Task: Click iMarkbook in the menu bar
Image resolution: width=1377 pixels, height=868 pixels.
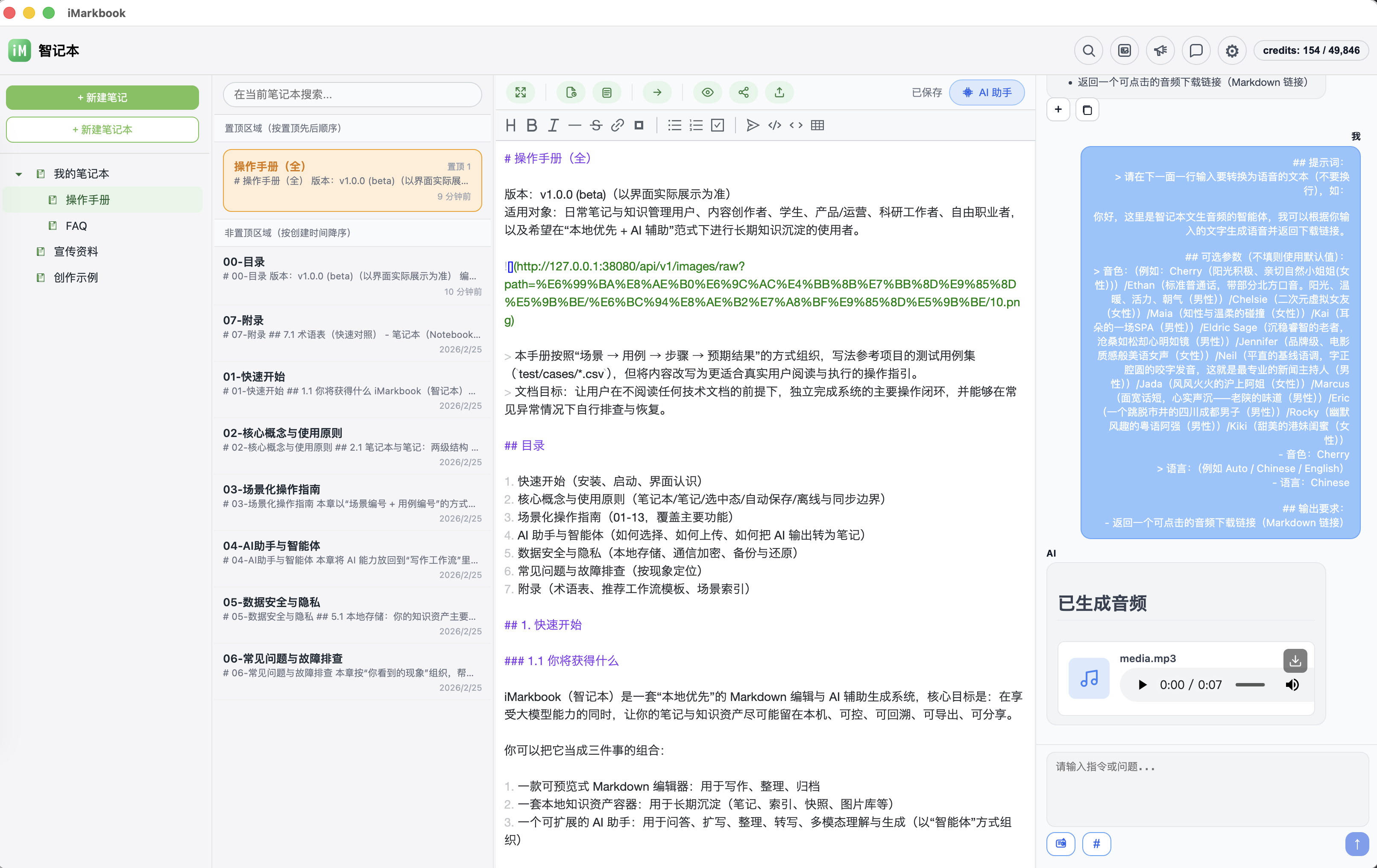Action: [x=96, y=12]
